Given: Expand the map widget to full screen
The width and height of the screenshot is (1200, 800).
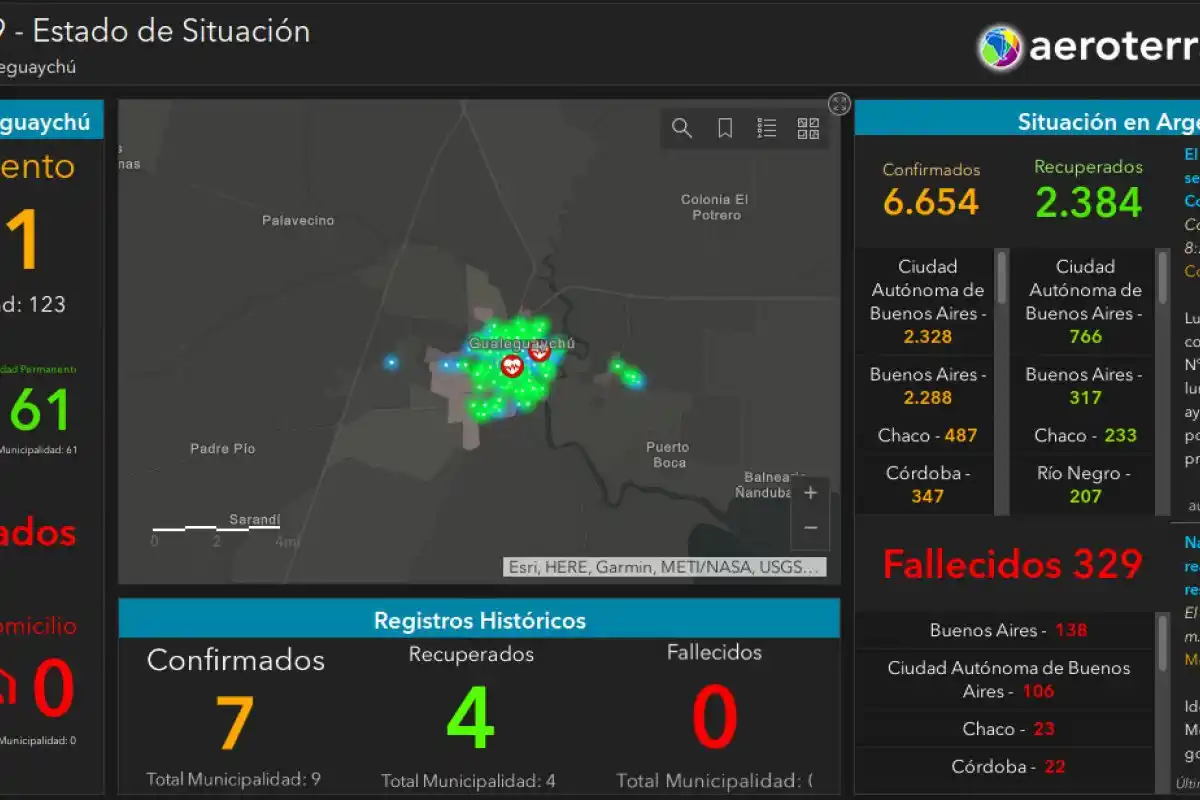Looking at the screenshot, I should pos(838,105).
